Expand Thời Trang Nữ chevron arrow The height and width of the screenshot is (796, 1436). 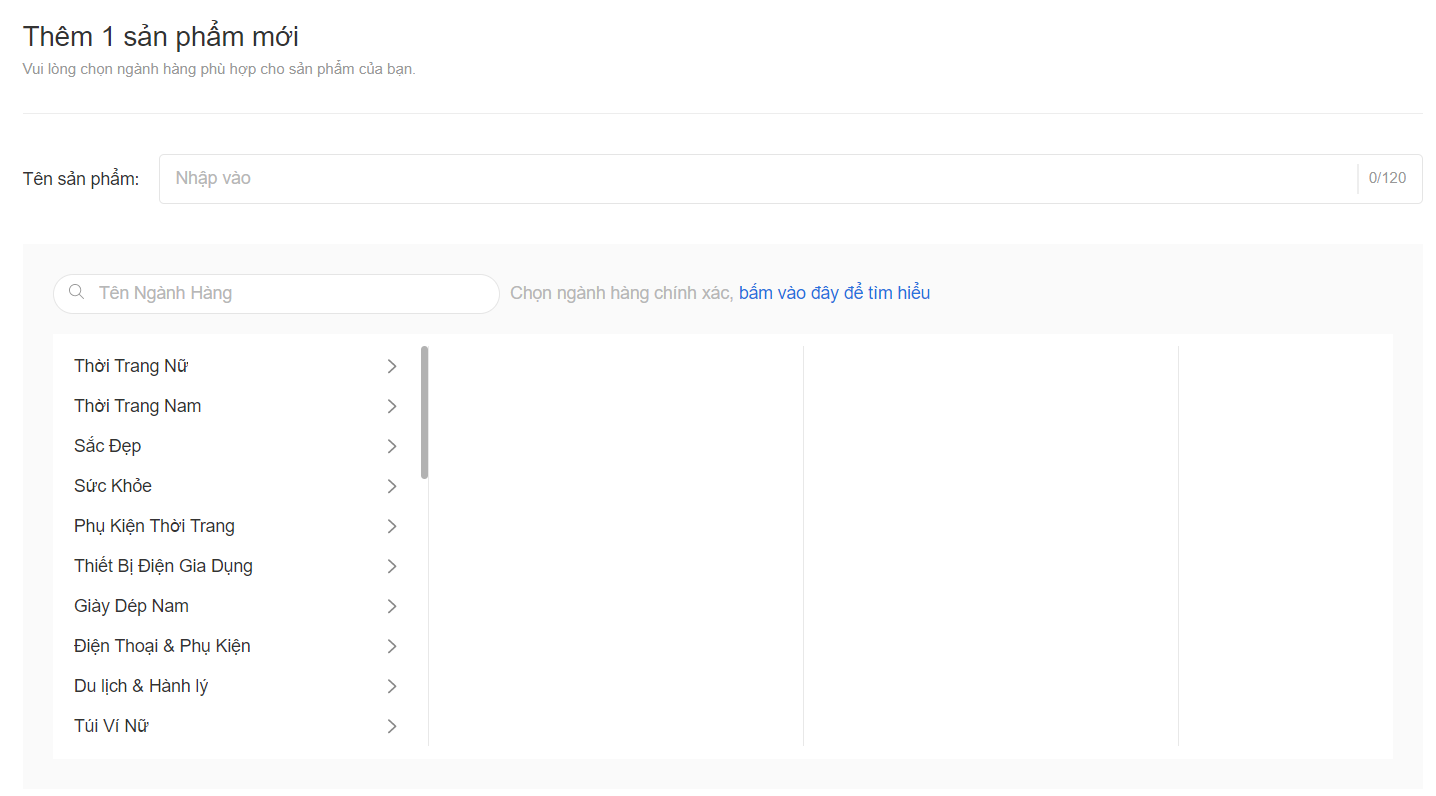tap(392, 366)
